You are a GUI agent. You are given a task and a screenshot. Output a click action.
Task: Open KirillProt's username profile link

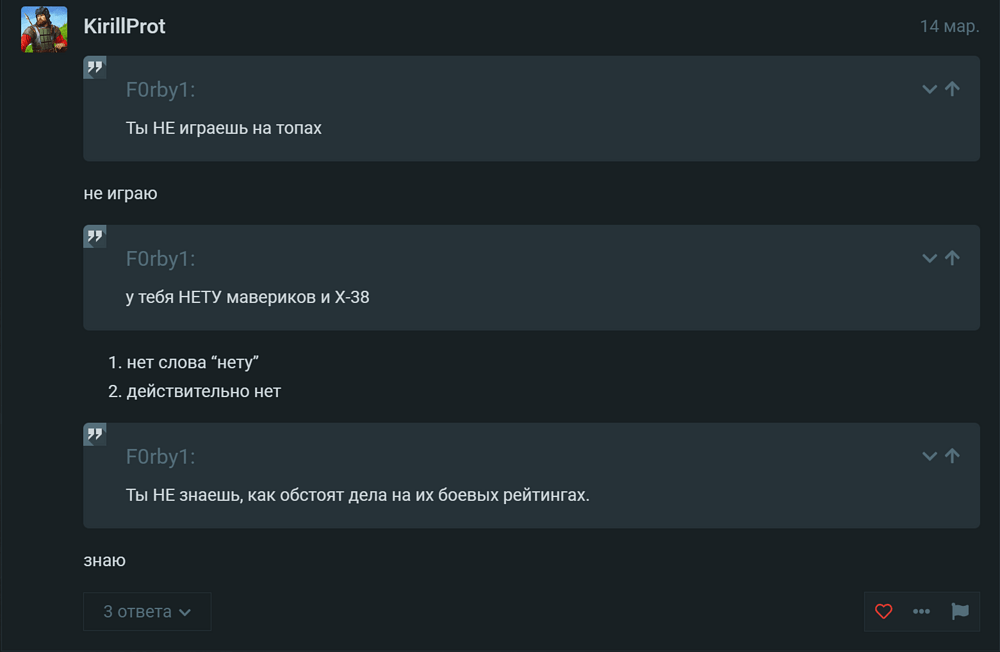click(124, 26)
